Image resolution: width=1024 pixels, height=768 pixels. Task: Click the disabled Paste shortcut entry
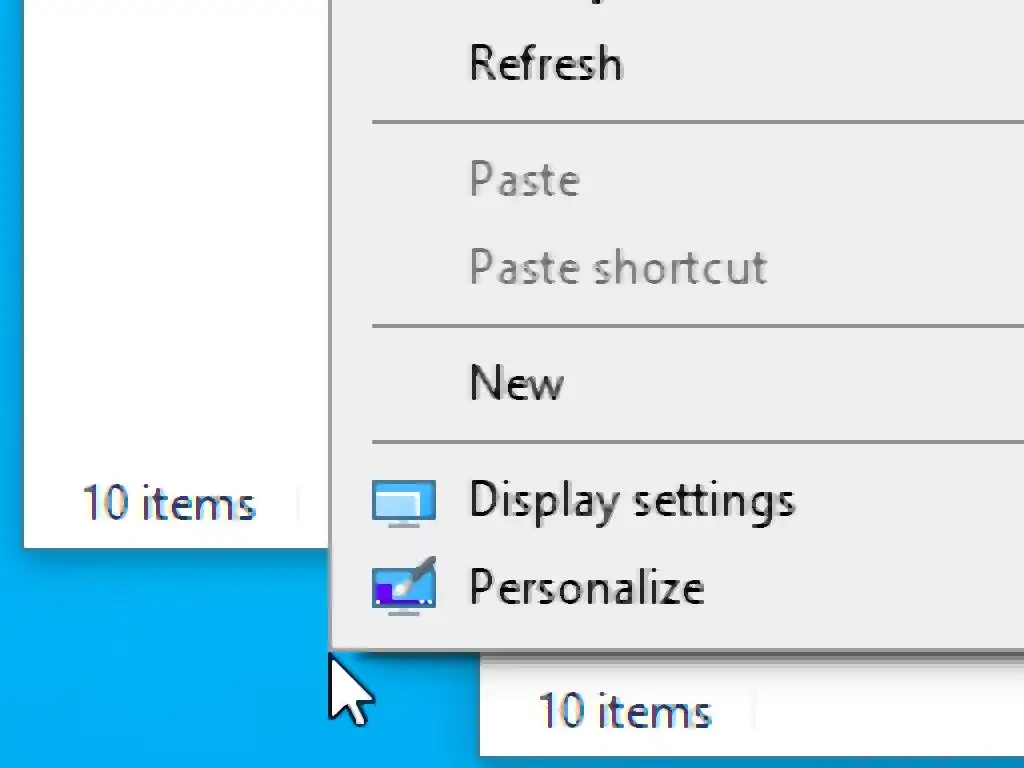618,268
